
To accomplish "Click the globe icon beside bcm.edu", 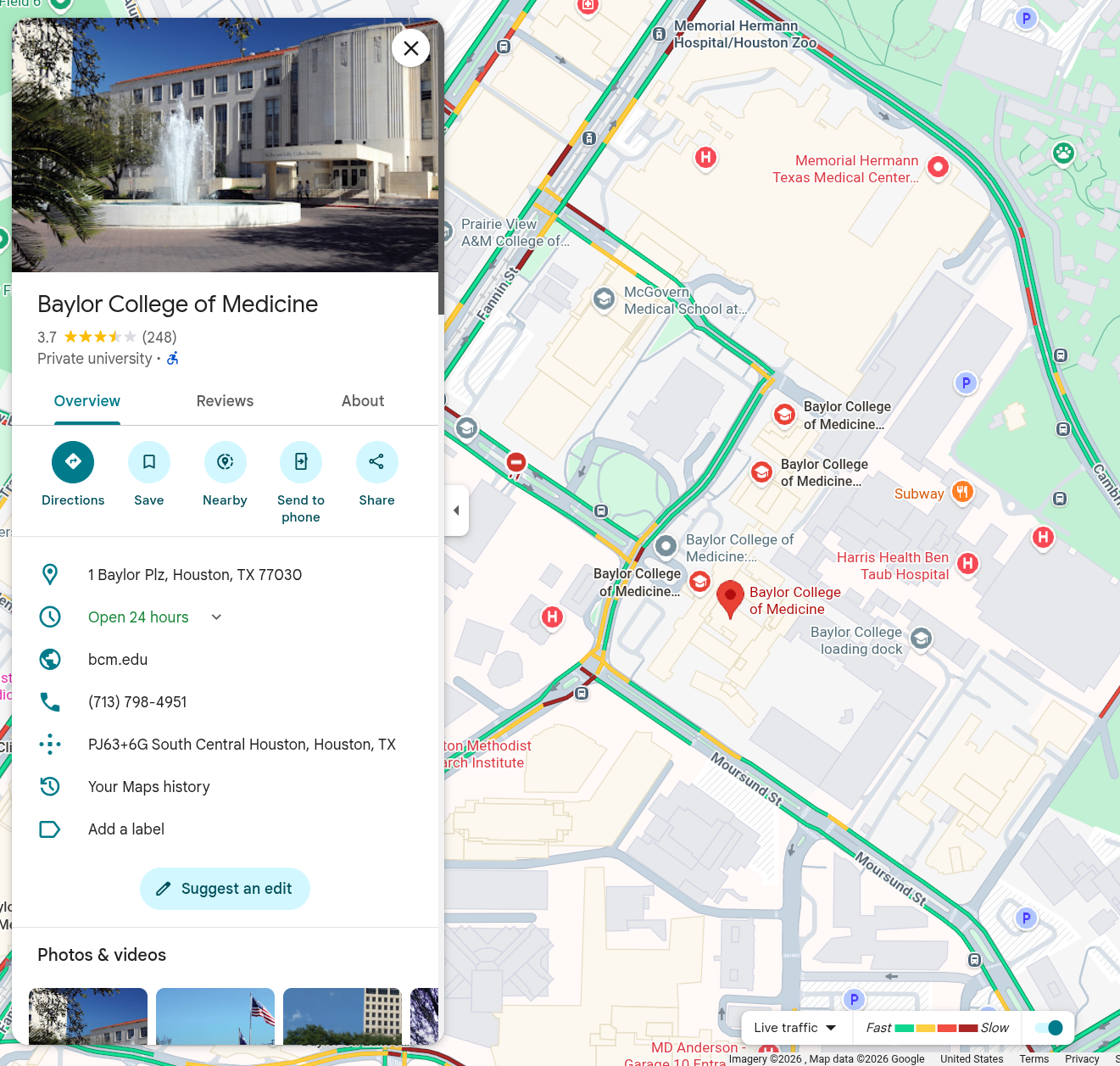I will tap(50, 660).
